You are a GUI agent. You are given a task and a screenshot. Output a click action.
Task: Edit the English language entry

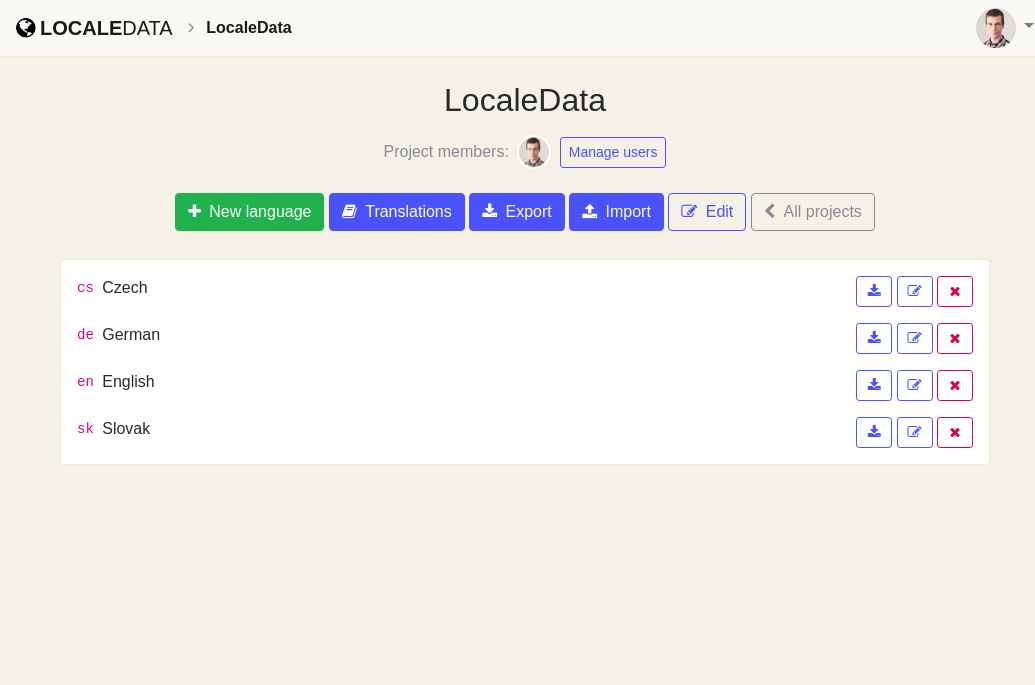coord(914,385)
